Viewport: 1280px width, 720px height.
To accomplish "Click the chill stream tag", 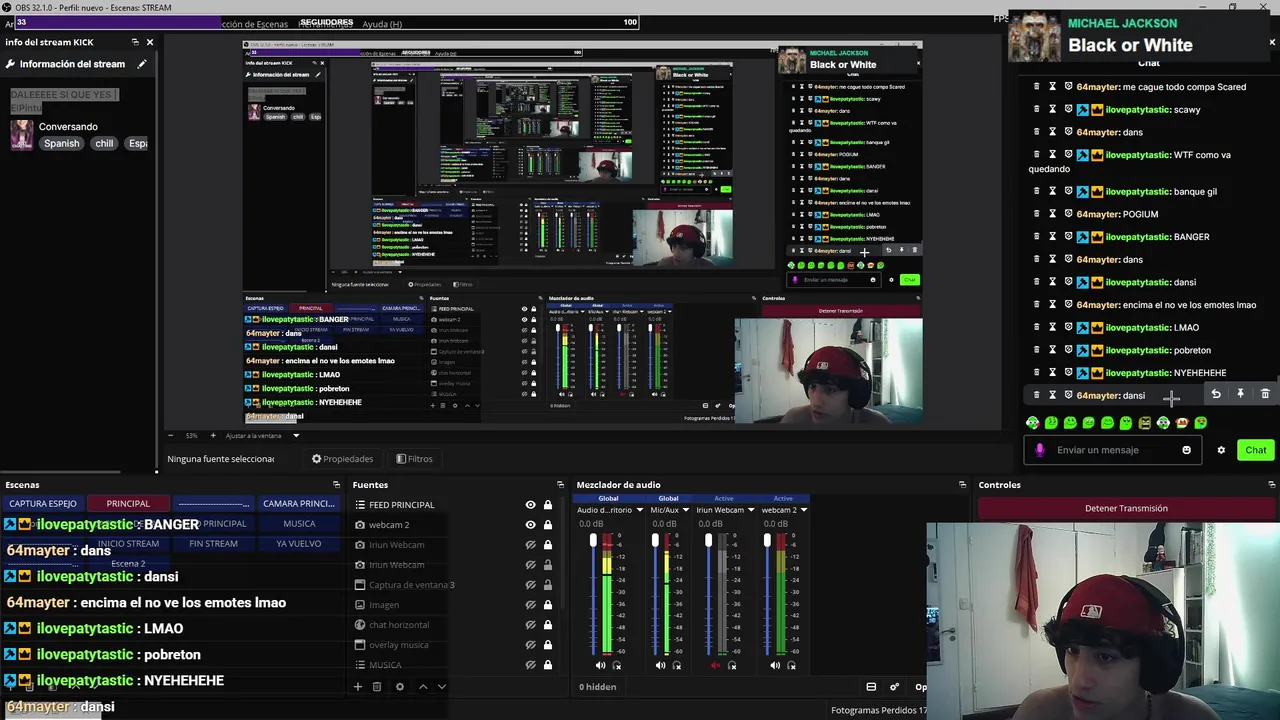I will point(104,143).
